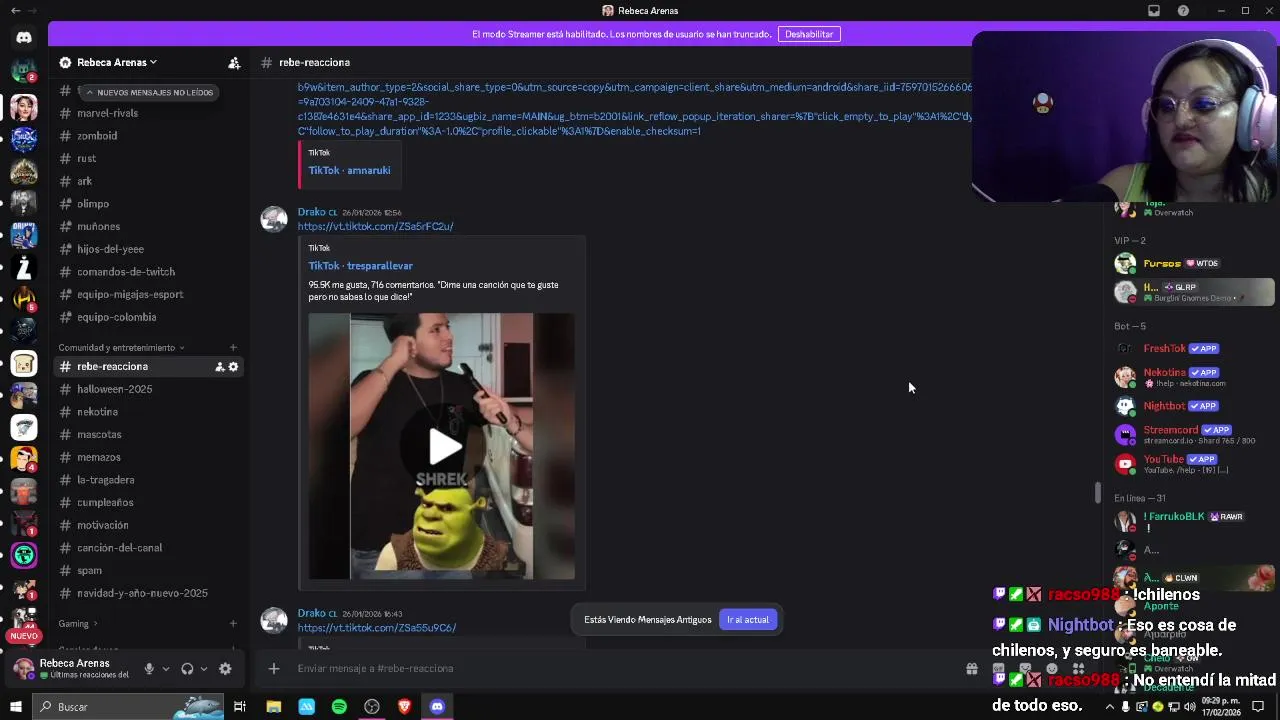Open OBS Studio from the taskbar

(x=372, y=707)
